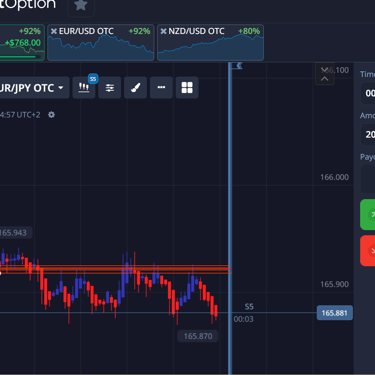Switch to the EUR/USD OTC tab
375x375 pixels.
[x=101, y=42]
